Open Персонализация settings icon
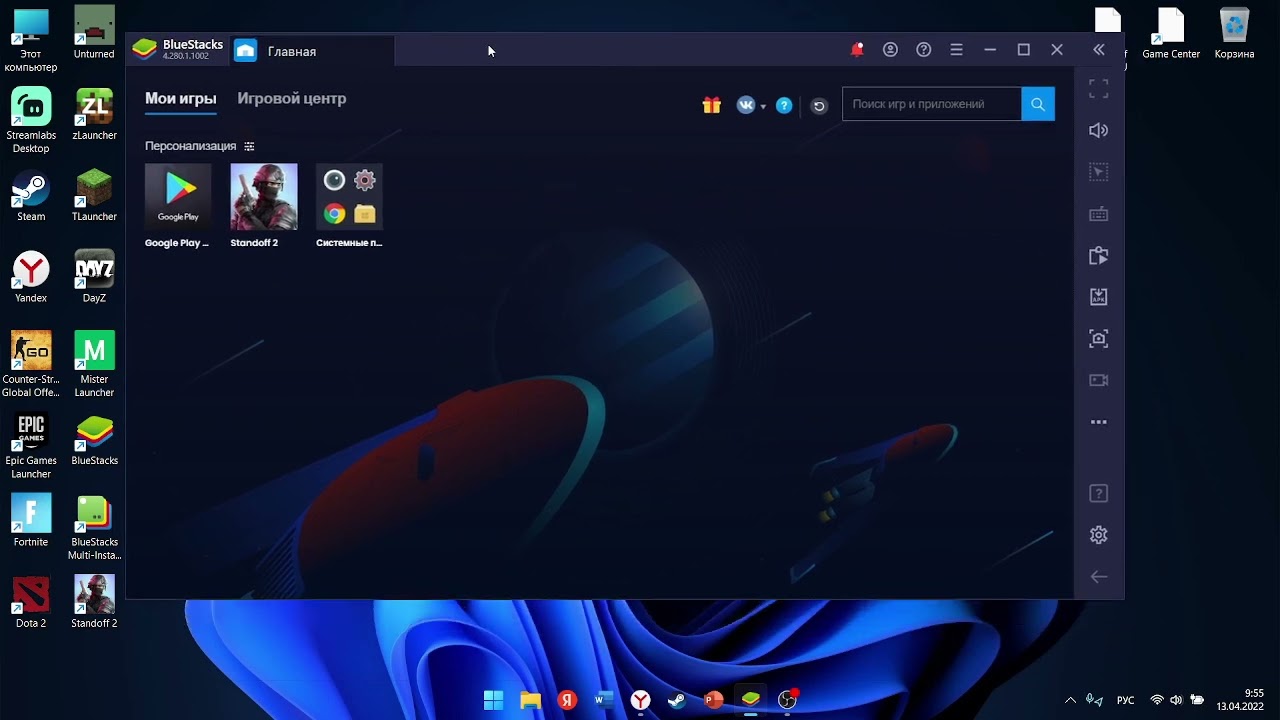 [249, 146]
